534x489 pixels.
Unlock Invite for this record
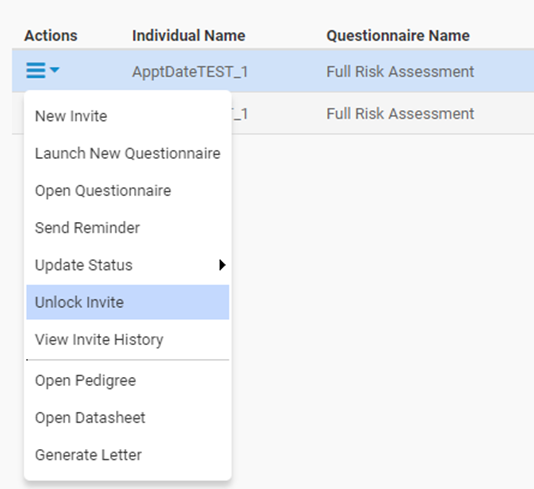[128, 302]
